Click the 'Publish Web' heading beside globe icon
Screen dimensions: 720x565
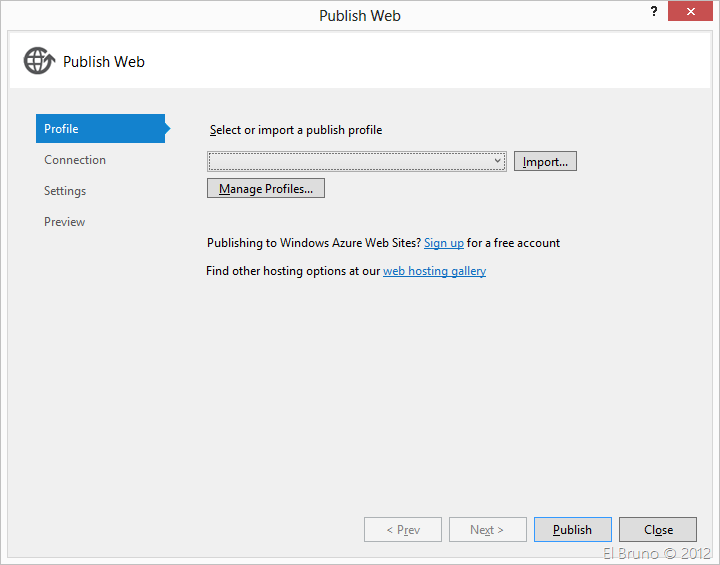[104, 62]
